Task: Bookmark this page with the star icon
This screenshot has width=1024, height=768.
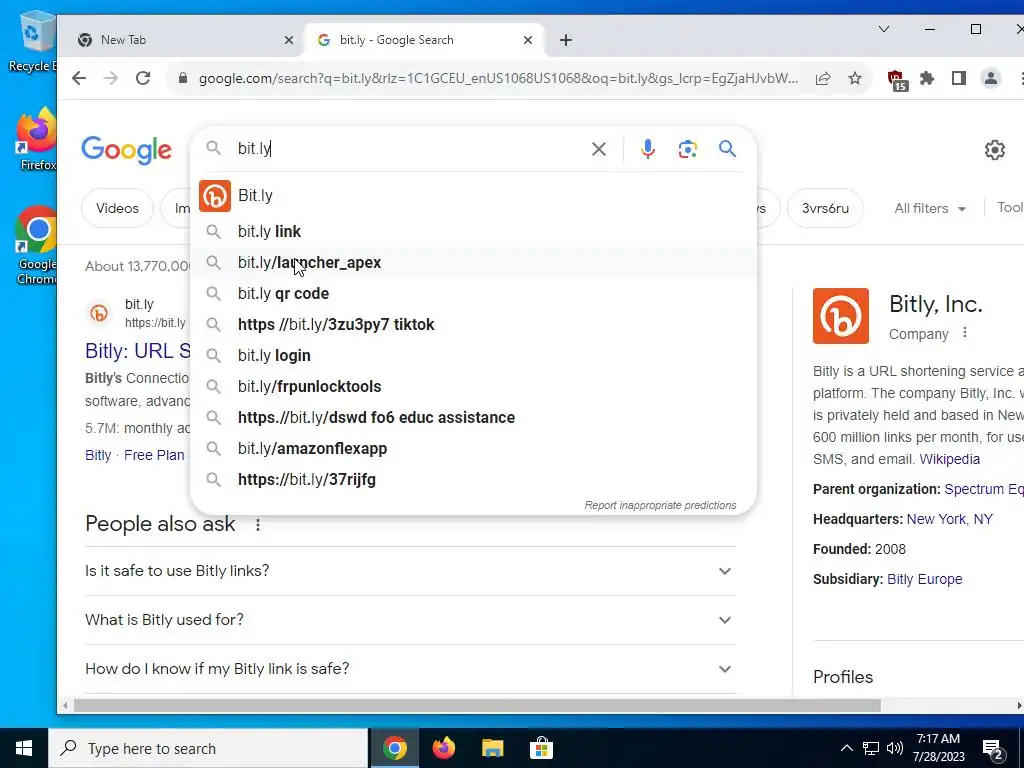Action: (x=855, y=78)
